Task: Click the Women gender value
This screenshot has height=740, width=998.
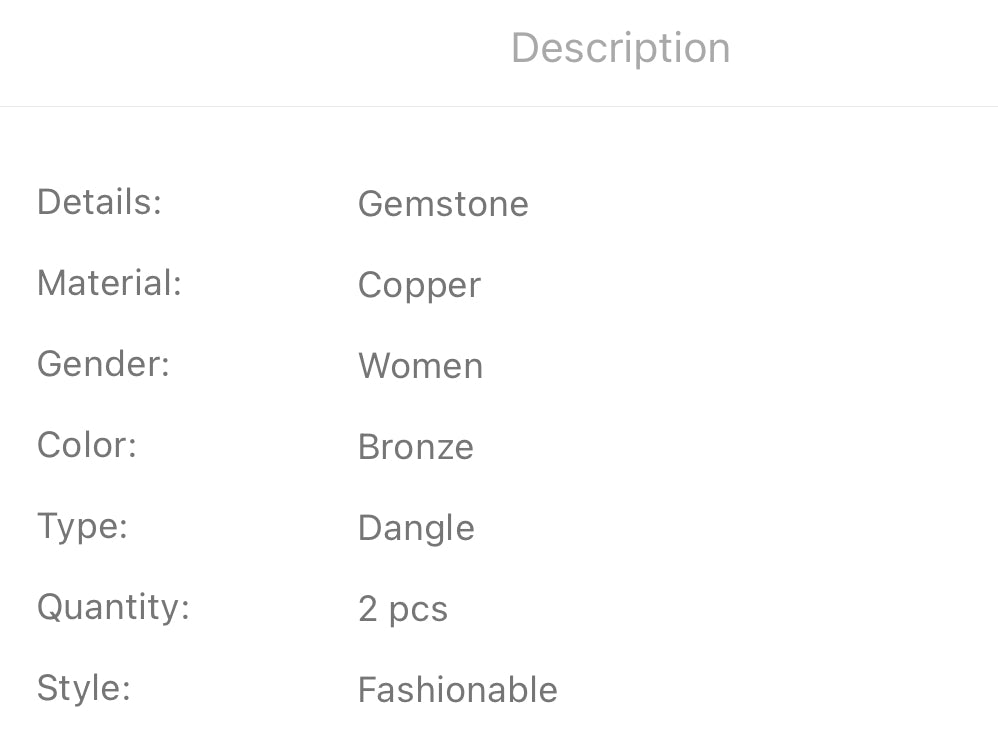Action: click(420, 366)
